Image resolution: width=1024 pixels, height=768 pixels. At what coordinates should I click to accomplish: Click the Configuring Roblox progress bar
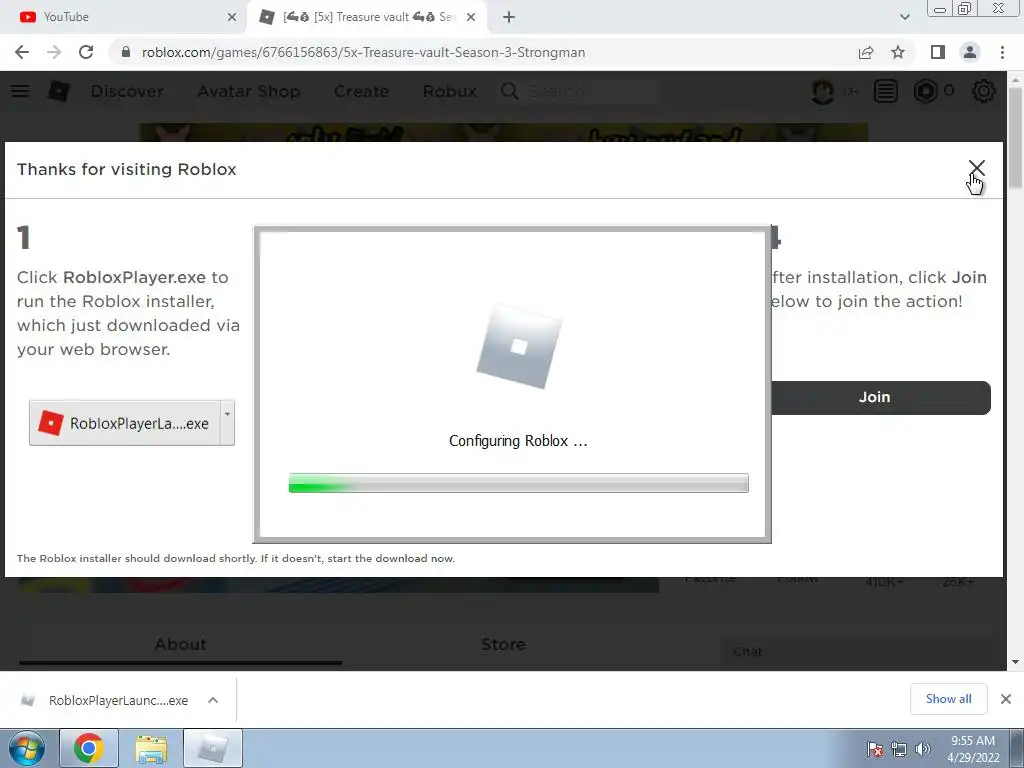coord(519,483)
